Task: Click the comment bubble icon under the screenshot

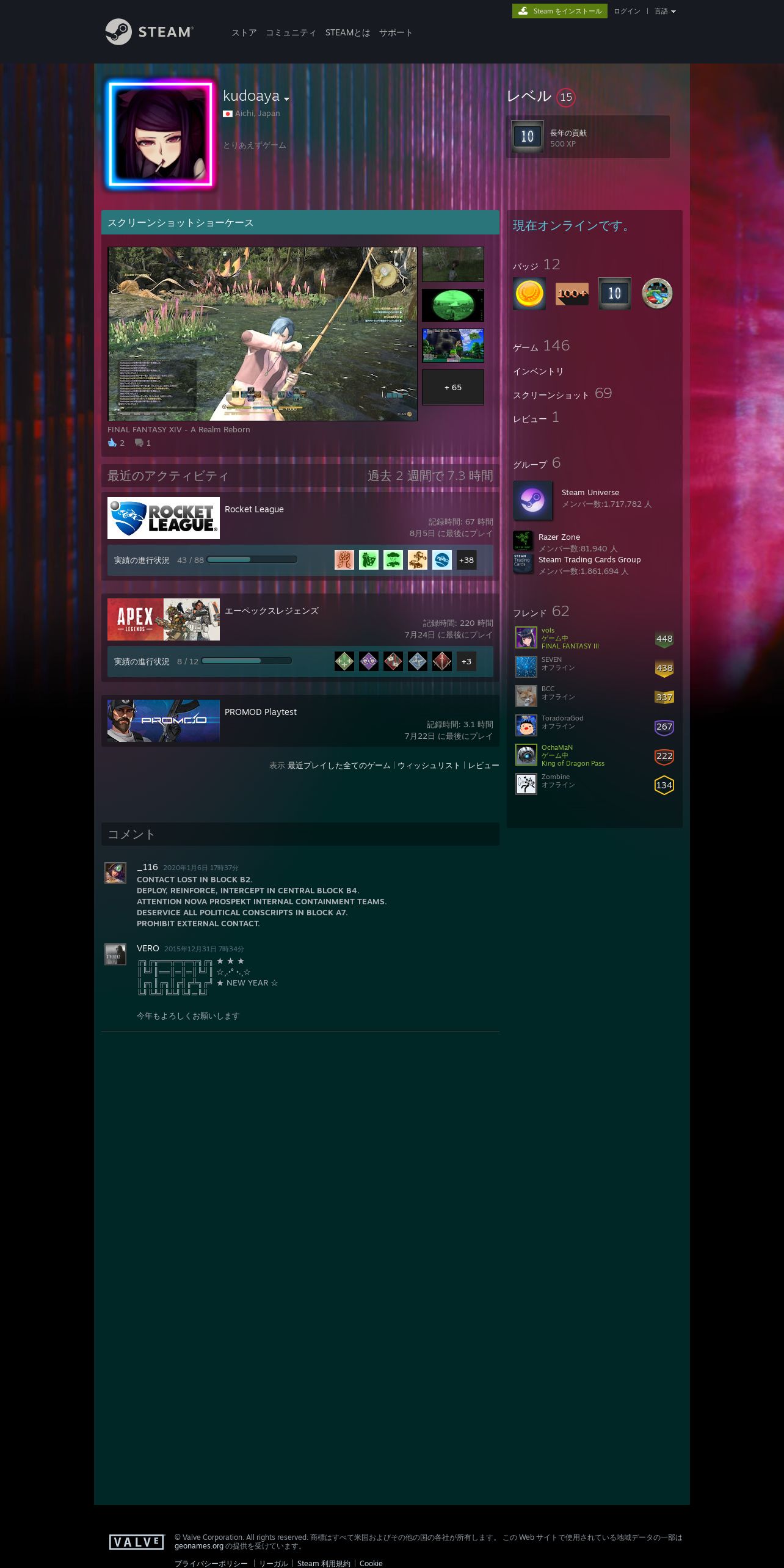Action: pyautogui.click(x=139, y=443)
